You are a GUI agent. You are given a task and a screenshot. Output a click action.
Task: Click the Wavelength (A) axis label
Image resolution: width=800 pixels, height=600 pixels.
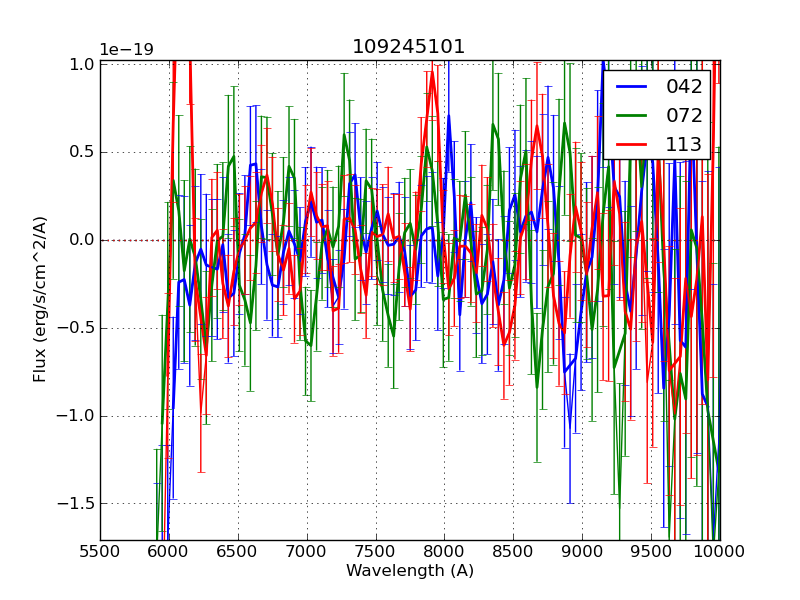pyautogui.click(x=410, y=571)
